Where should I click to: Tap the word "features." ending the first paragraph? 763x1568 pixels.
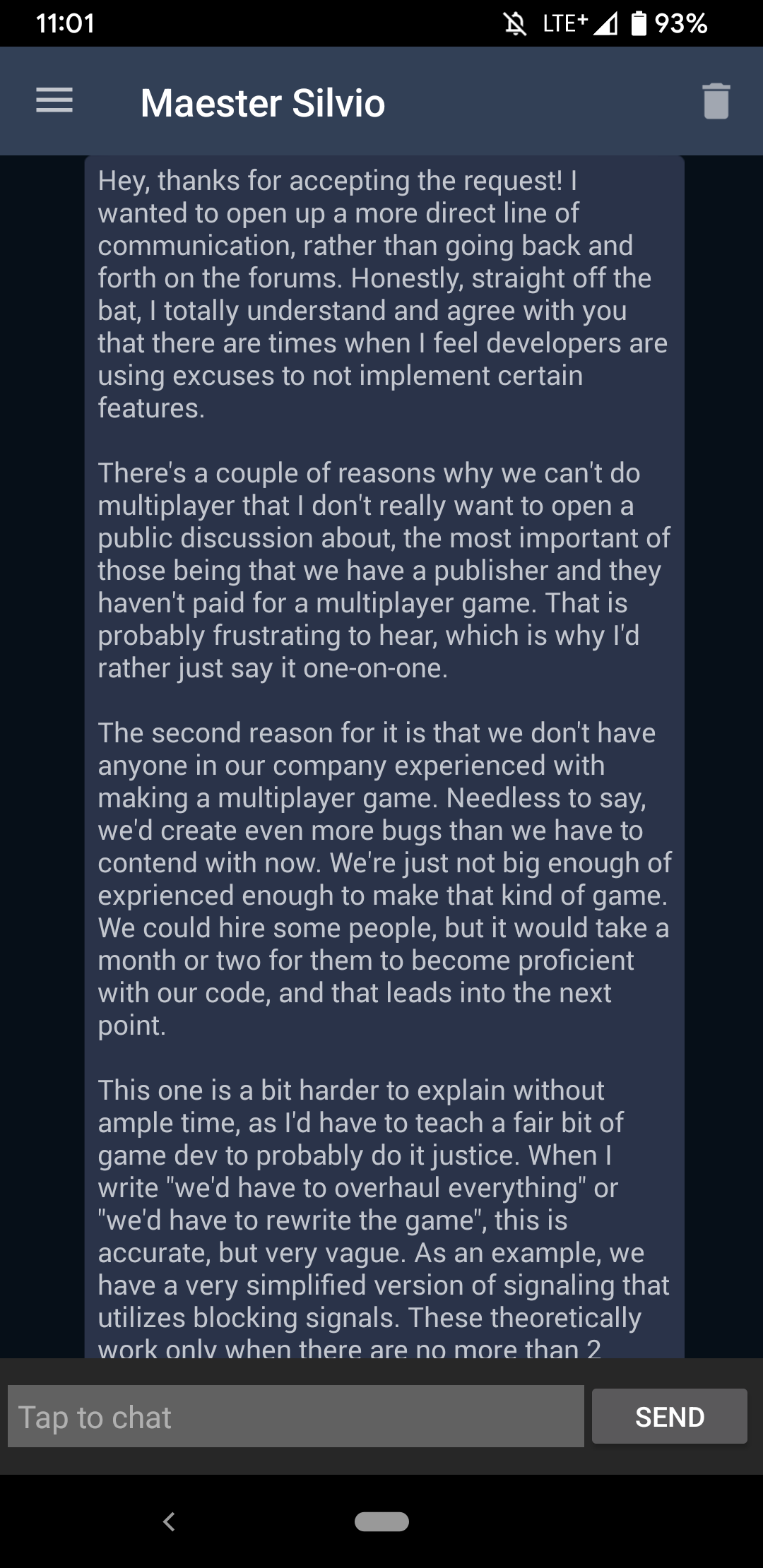151,408
